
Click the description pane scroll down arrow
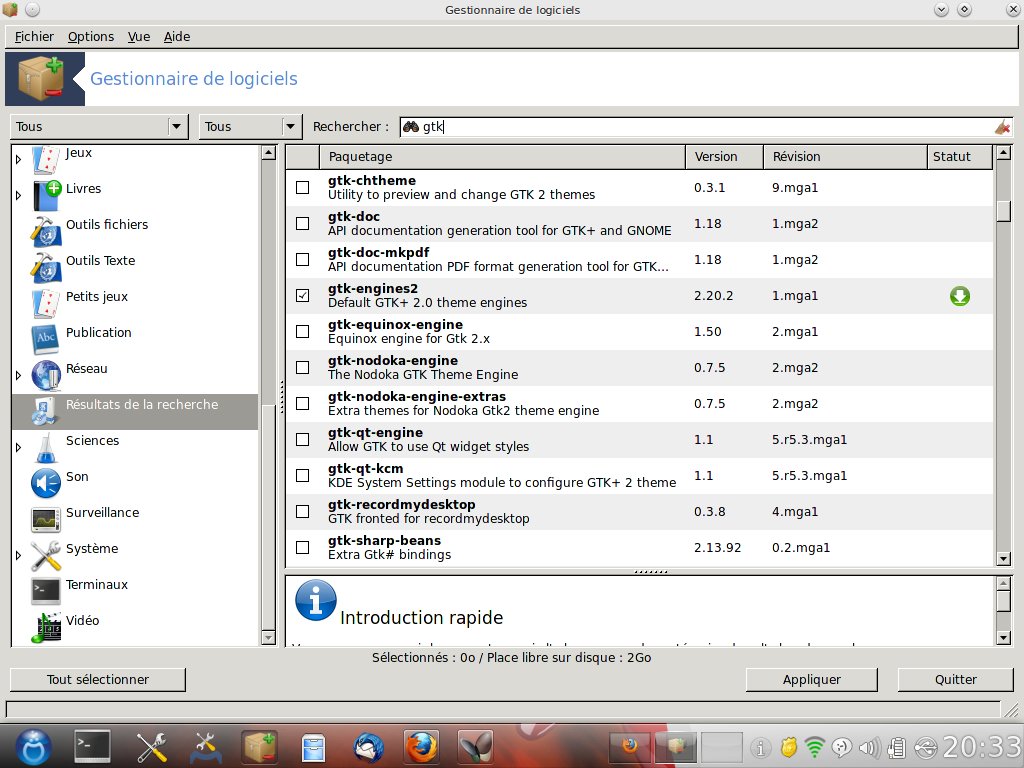[1004, 637]
